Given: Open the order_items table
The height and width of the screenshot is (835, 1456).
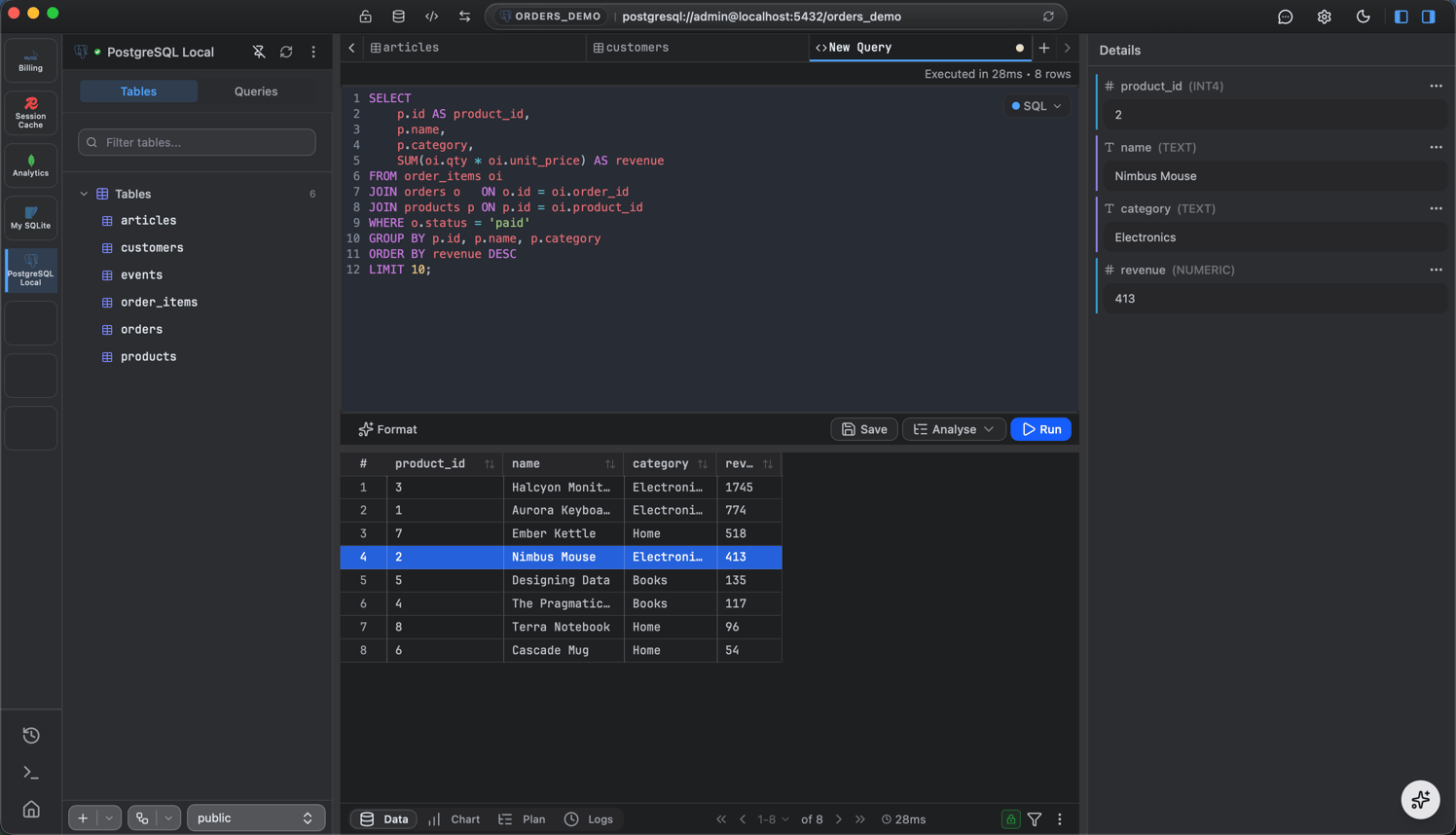Looking at the screenshot, I should 159,303.
